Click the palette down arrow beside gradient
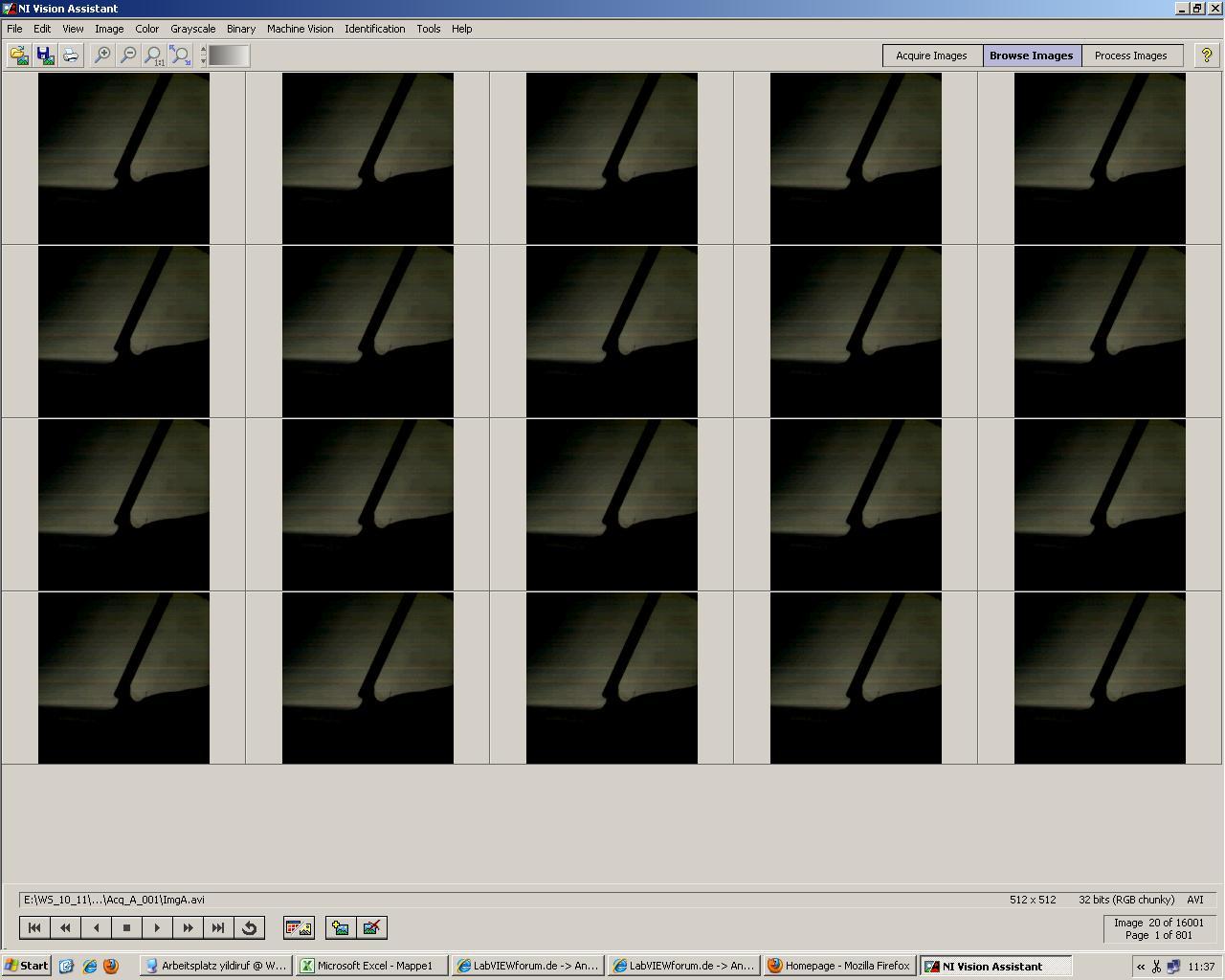Image resolution: width=1225 pixels, height=980 pixels. click(203, 61)
